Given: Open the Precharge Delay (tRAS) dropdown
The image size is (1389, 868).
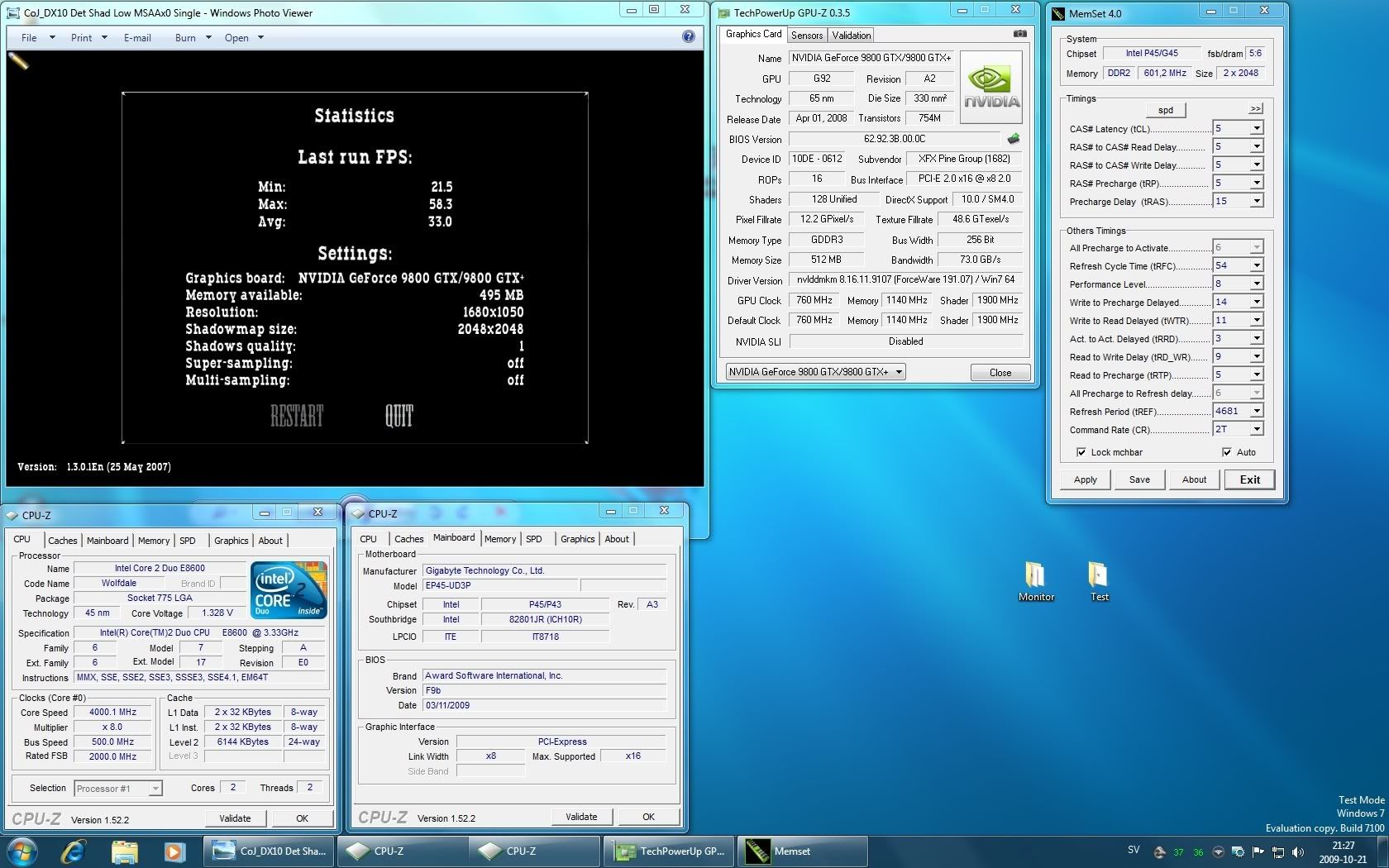Looking at the screenshot, I should [1257, 201].
